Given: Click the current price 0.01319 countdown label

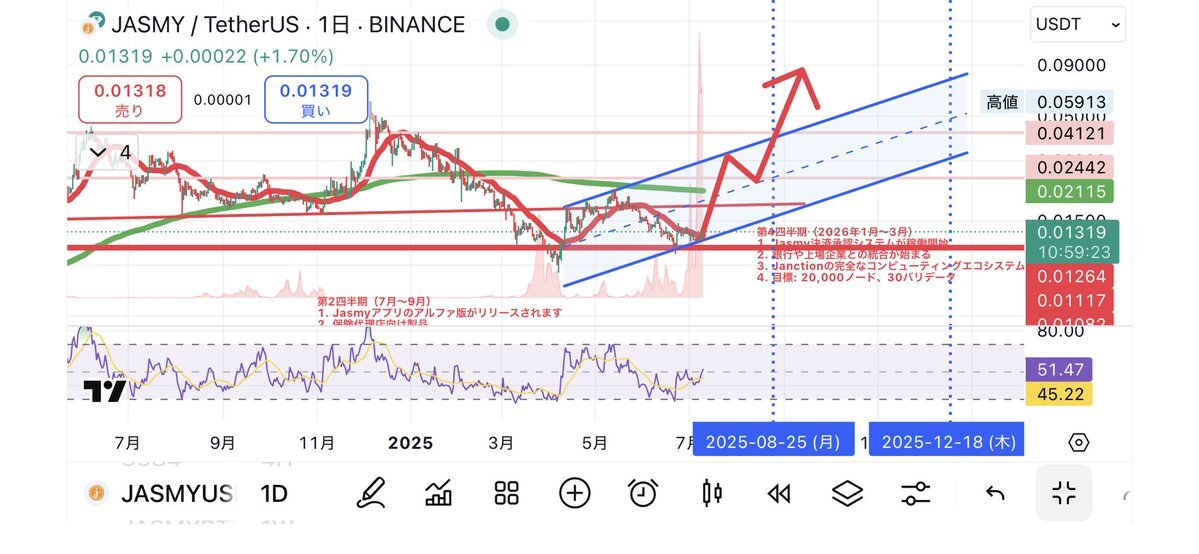Looking at the screenshot, I should pos(1071,241).
